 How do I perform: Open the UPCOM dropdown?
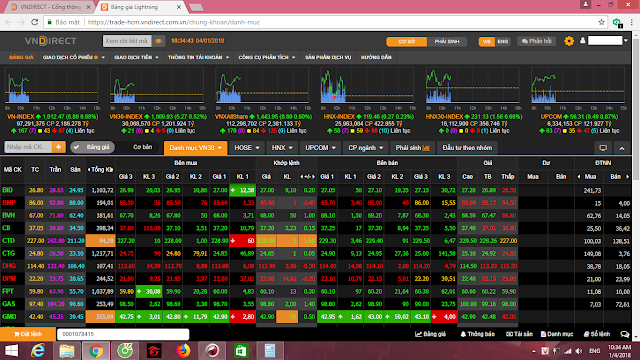[320, 148]
